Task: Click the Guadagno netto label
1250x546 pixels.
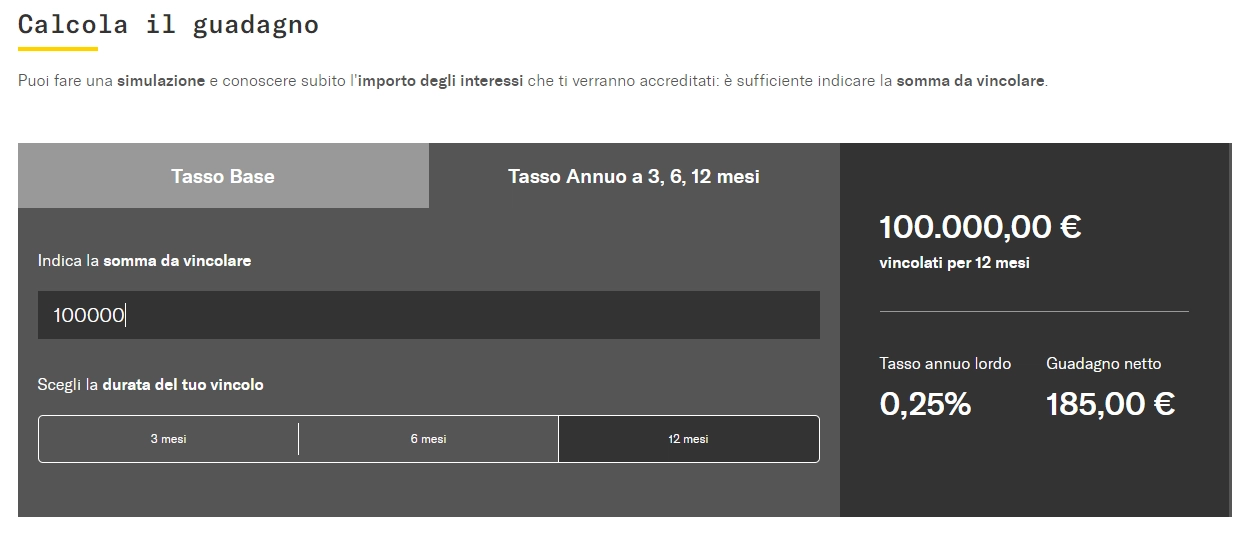Action: pos(1103,364)
